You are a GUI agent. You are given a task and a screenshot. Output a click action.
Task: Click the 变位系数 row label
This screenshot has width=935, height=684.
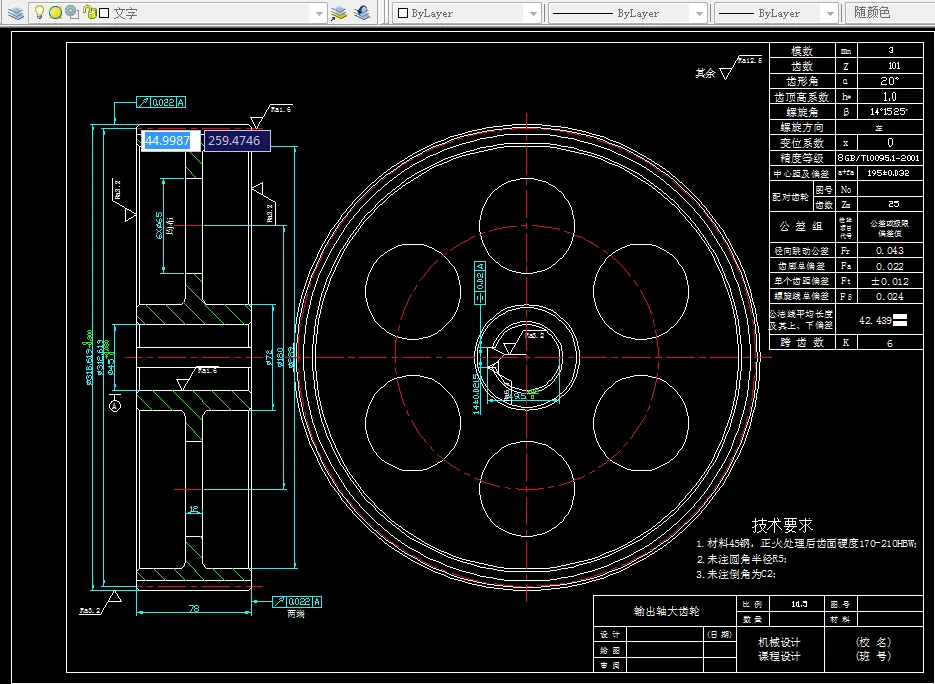click(x=802, y=143)
